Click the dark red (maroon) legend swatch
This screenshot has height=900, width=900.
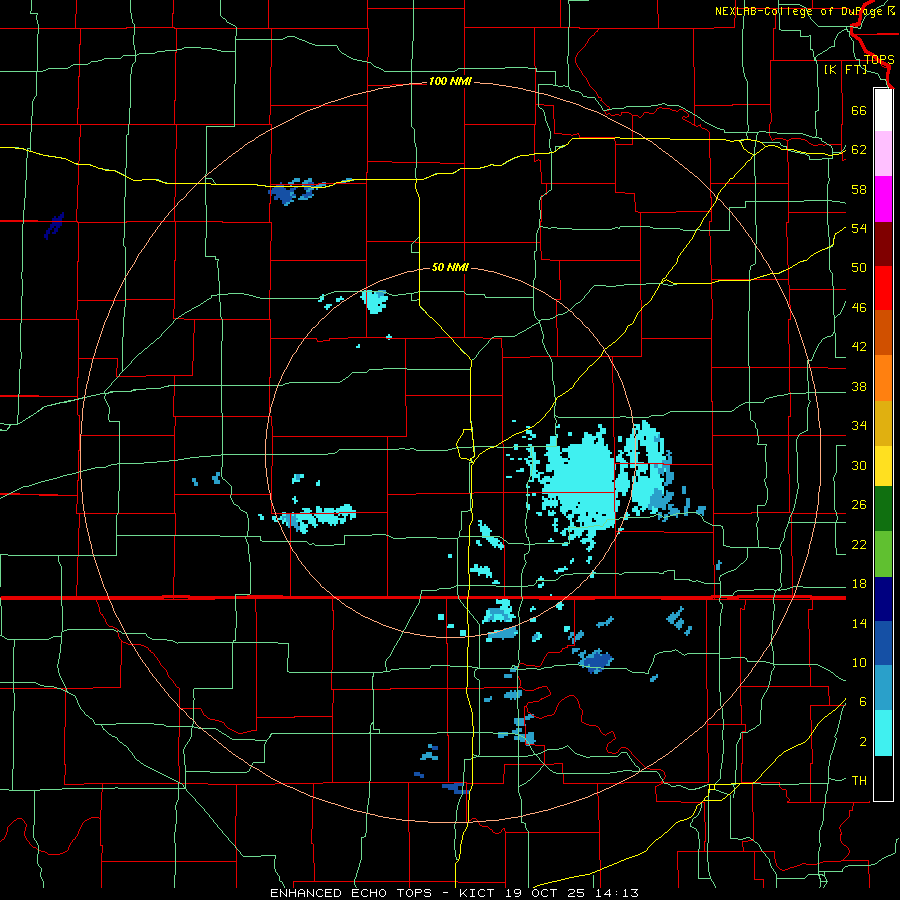[883, 244]
